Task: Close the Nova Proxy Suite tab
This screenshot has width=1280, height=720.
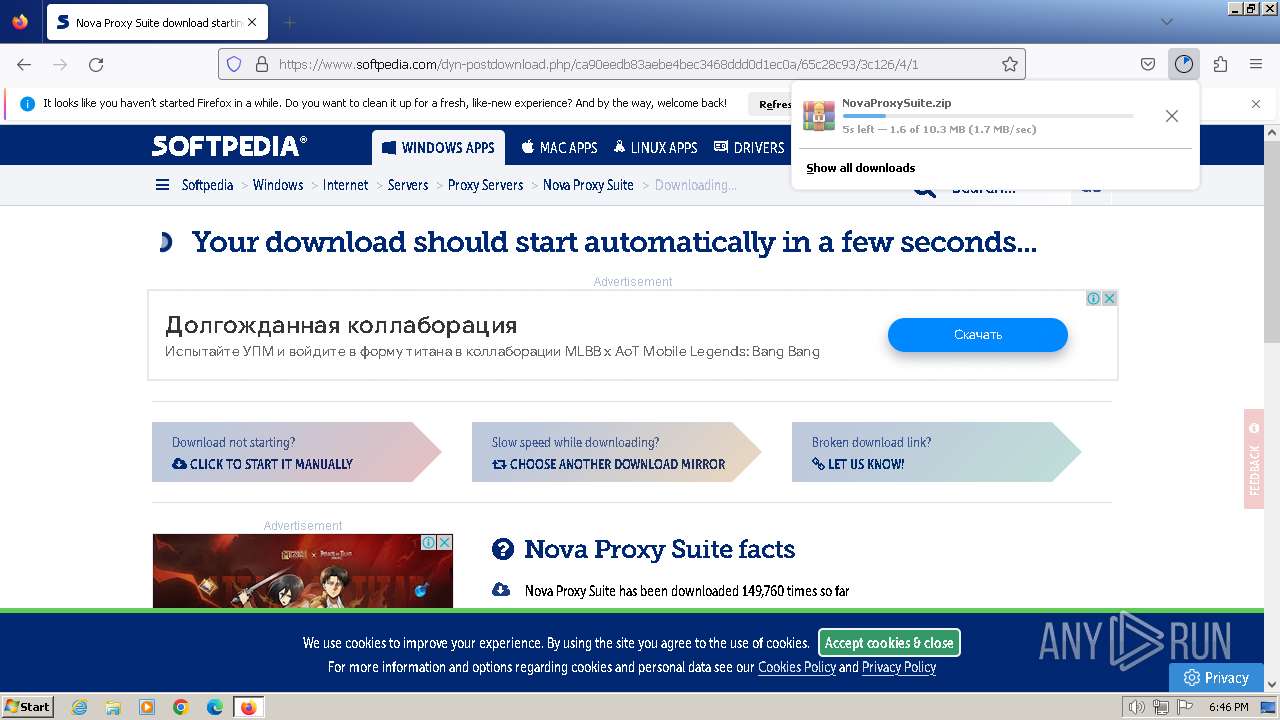Action: click(x=251, y=22)
